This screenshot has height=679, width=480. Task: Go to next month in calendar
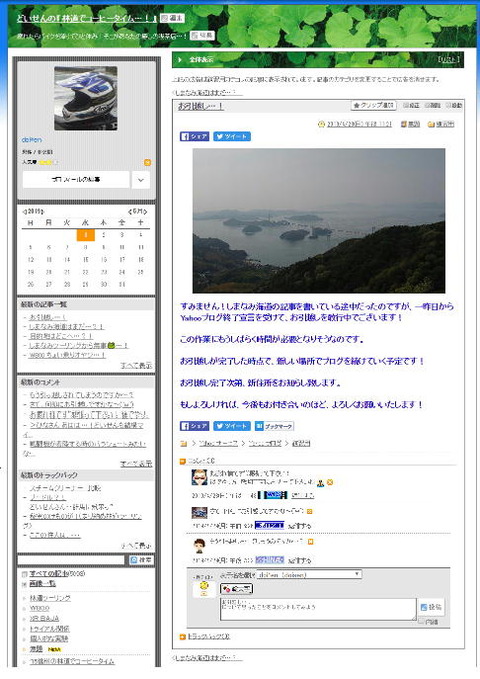point(146,212)
